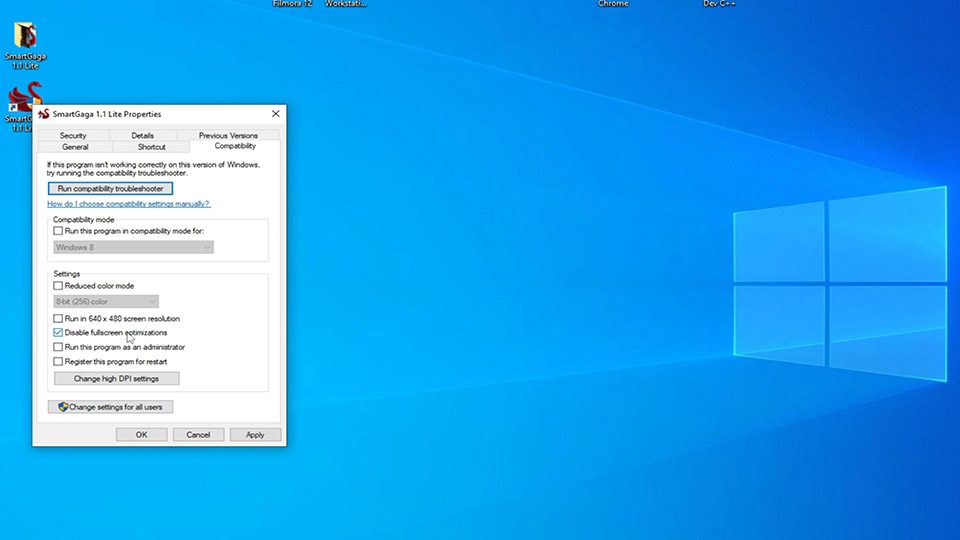Enable Run this program in compatibility mode
960x540 pixels.
(58, 231)
